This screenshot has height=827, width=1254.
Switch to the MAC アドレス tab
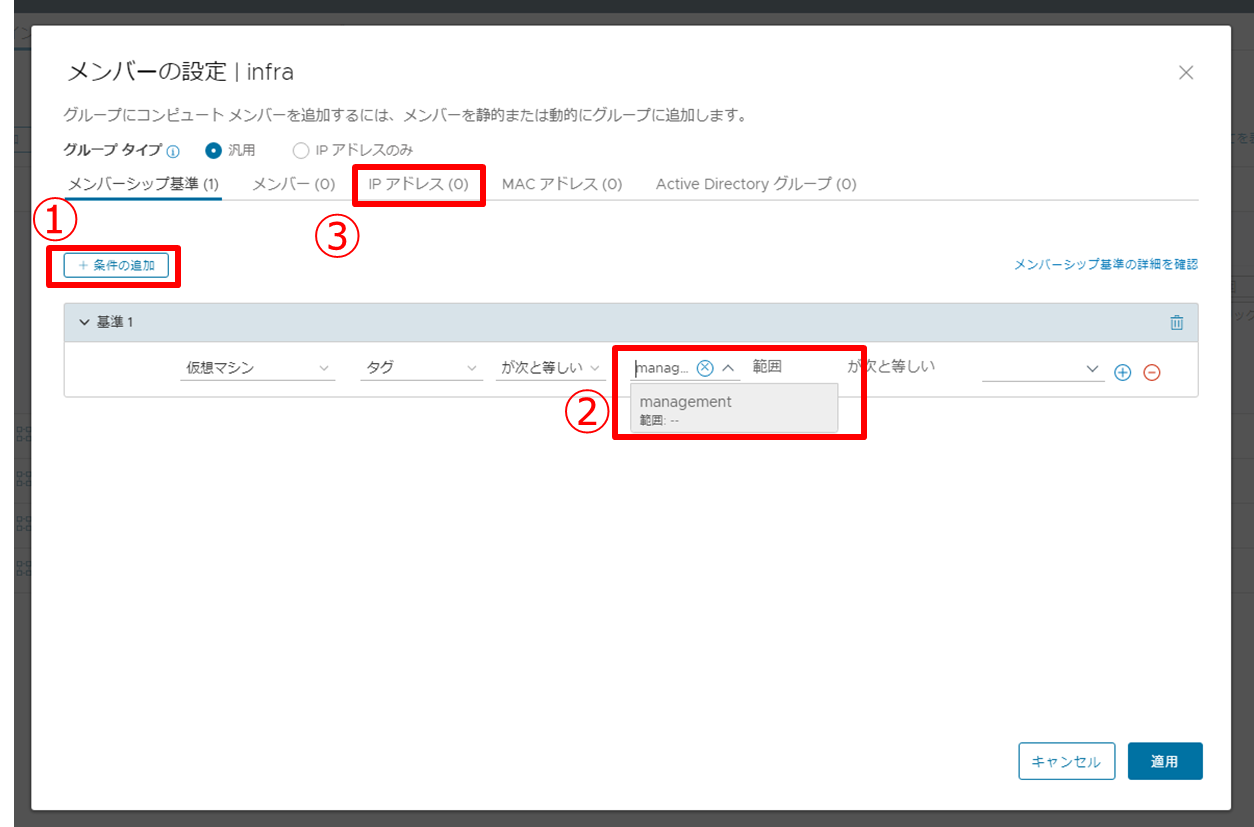click(x=561, y=184)
